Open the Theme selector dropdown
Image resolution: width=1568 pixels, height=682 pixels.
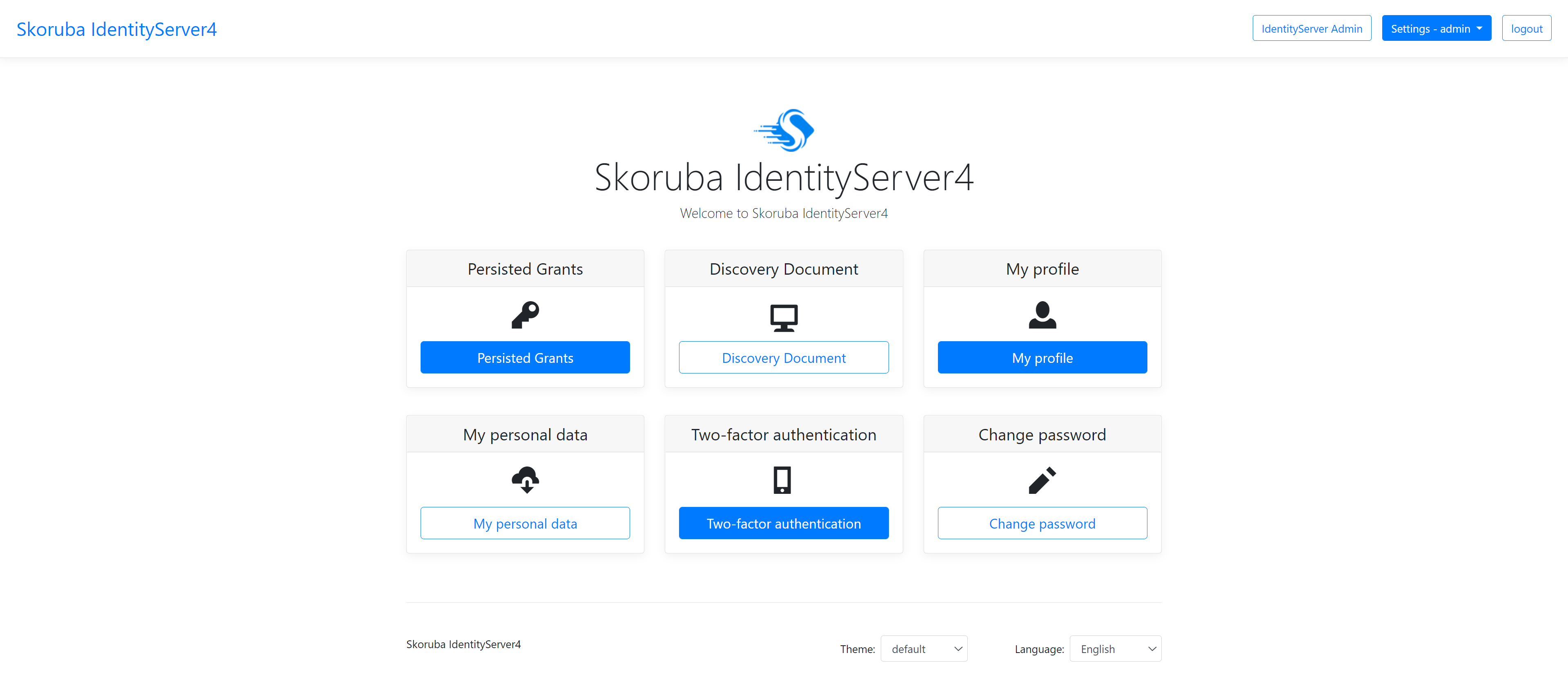point(923,649)
